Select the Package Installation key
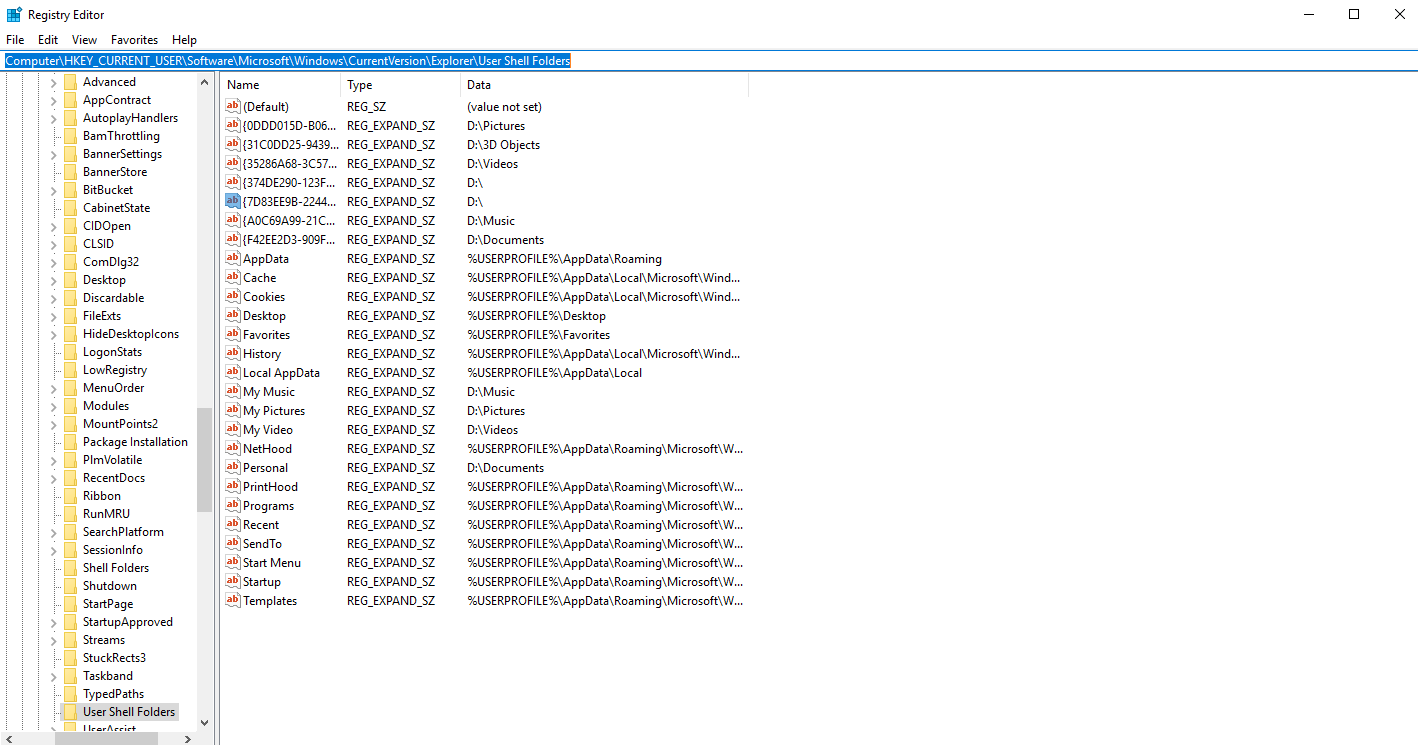Viewport: 1418px width, 745px height. tap(135, 442)
